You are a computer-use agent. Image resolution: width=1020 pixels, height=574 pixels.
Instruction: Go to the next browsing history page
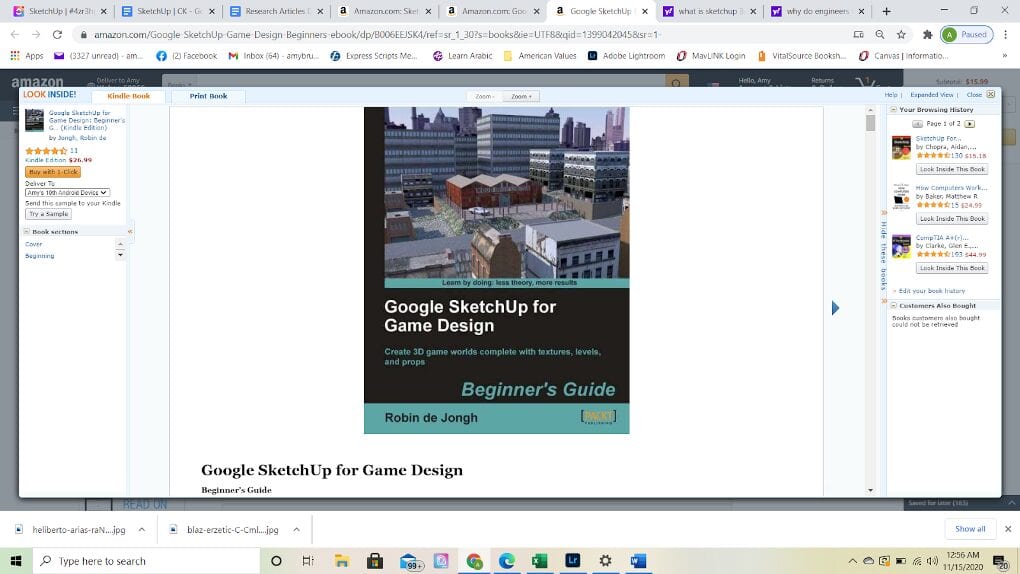coord(969,124)
